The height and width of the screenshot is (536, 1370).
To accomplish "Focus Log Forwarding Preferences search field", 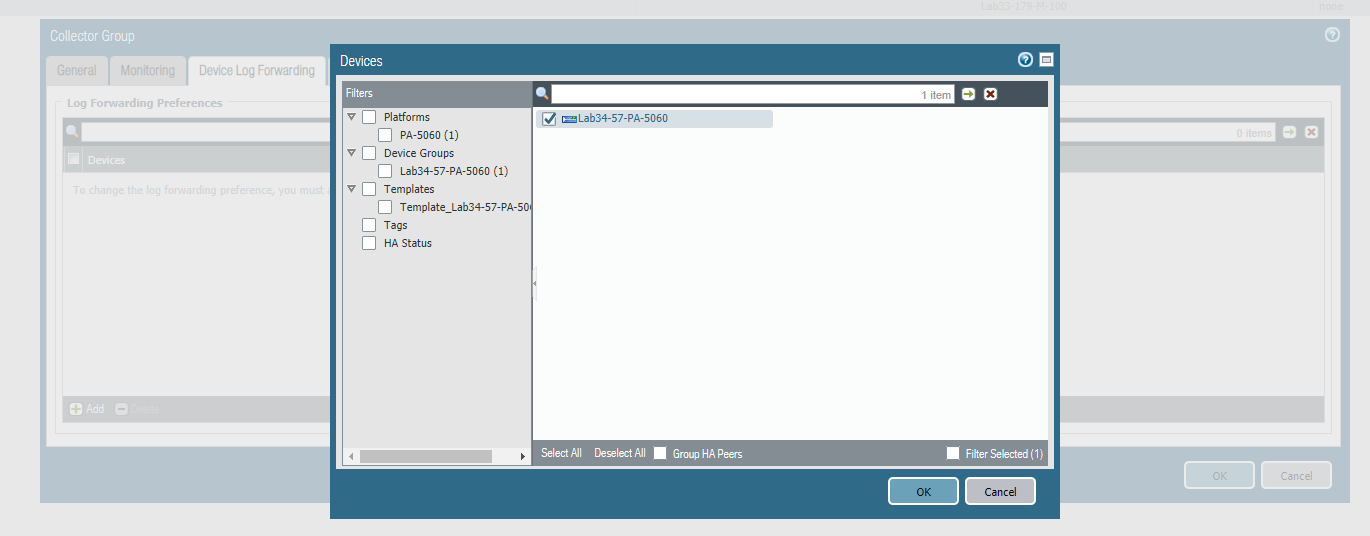I will tap(678, 132).
